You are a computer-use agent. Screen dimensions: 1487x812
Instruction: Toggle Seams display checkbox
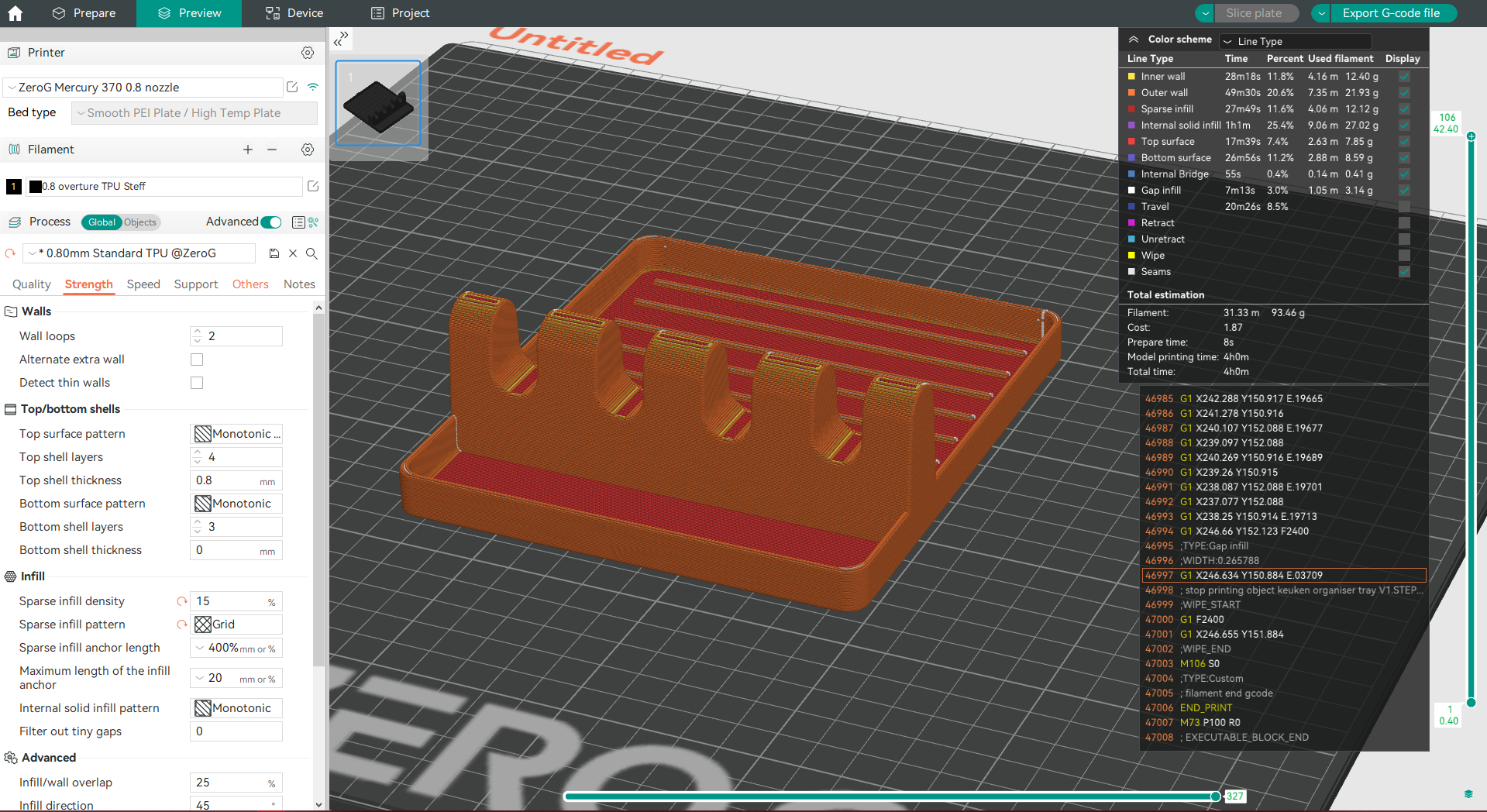(x=1404, y=272)
